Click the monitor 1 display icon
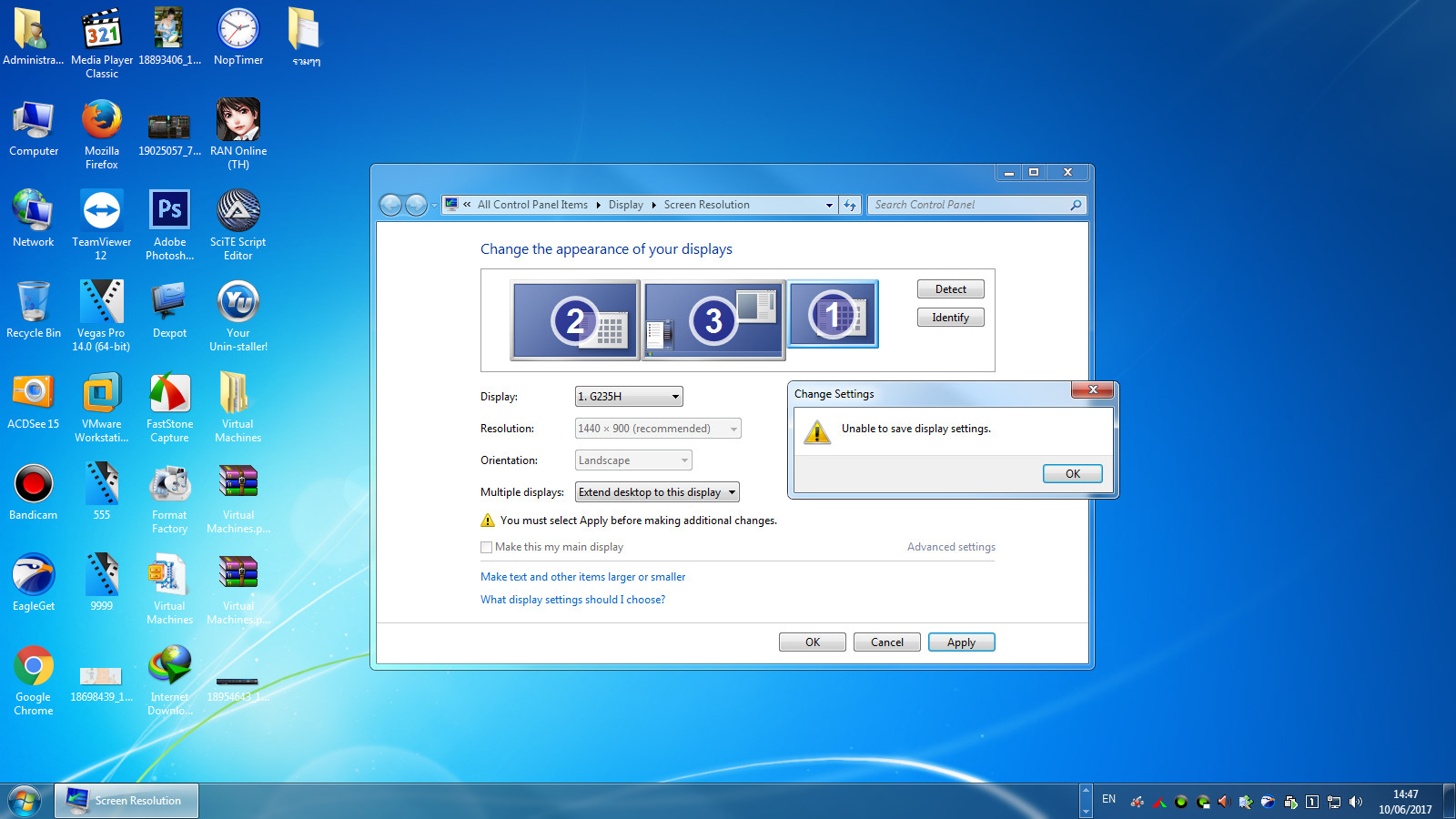This screenshot has height=819, width=1456. tap(833, 314)
